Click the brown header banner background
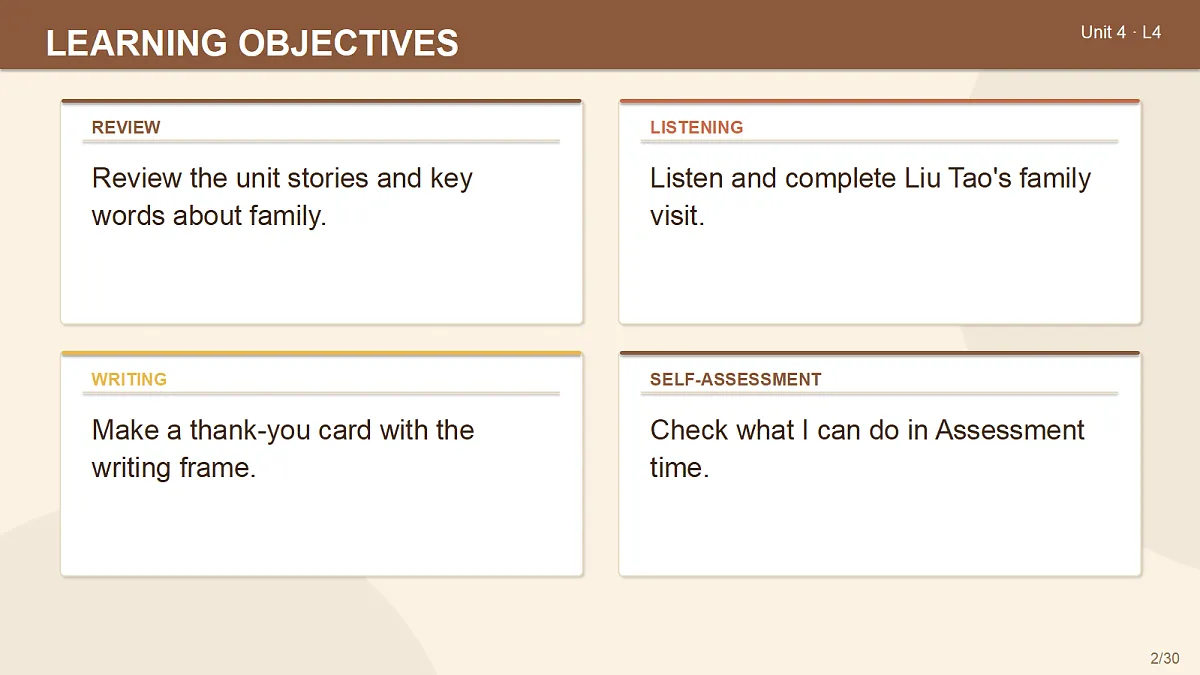Image resolution: width=1200 pixels, height=675 pixels. 760,35
